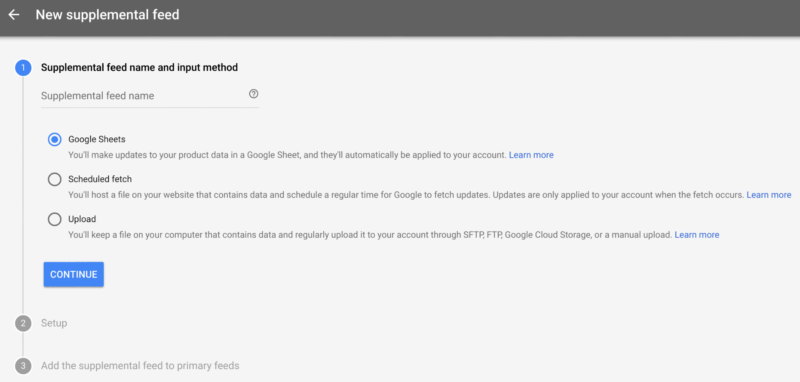
Task: Select the Upload radio button
Action: click(x=55, y=219)
